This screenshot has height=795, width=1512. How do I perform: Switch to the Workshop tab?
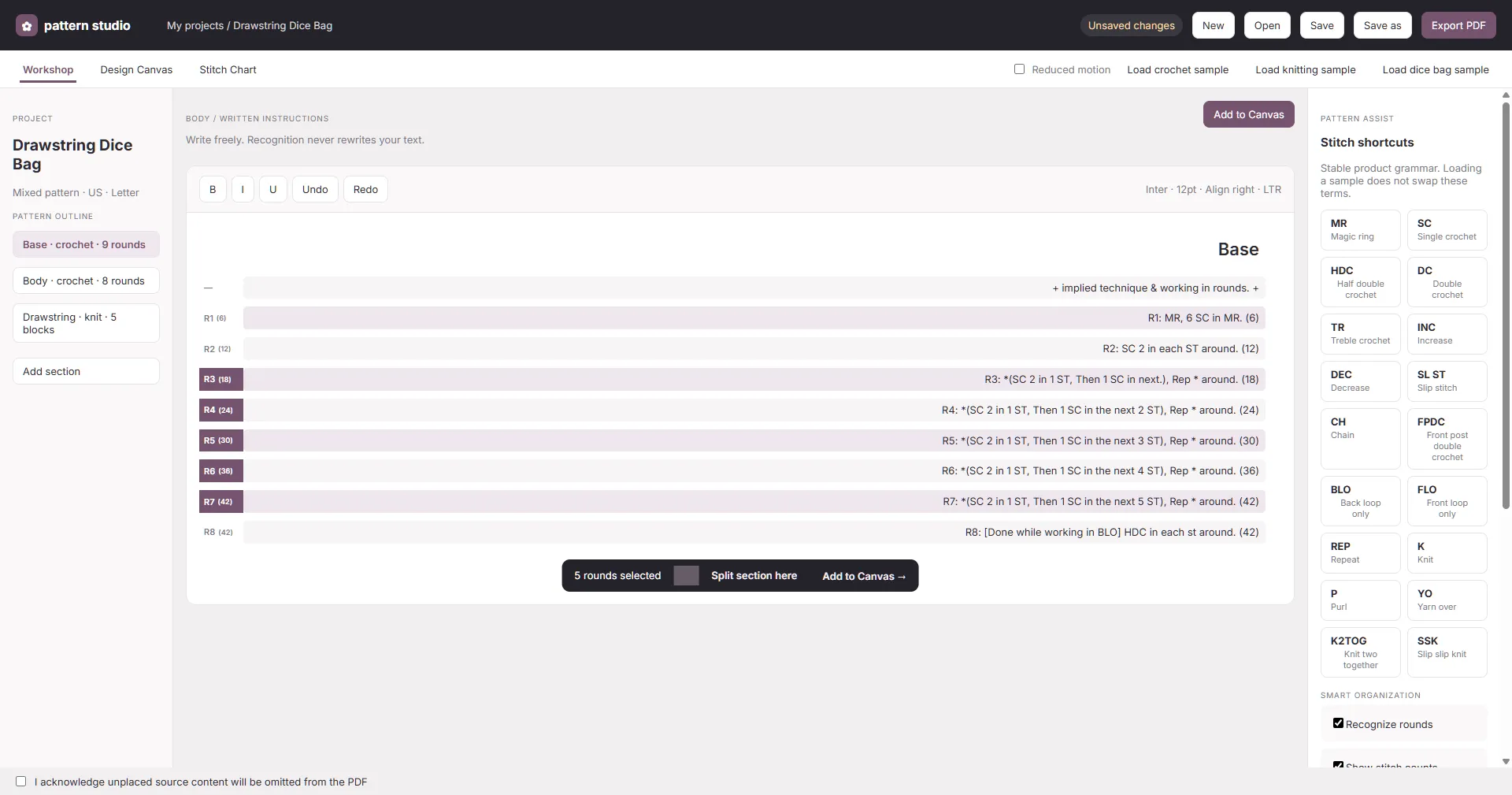48,69
